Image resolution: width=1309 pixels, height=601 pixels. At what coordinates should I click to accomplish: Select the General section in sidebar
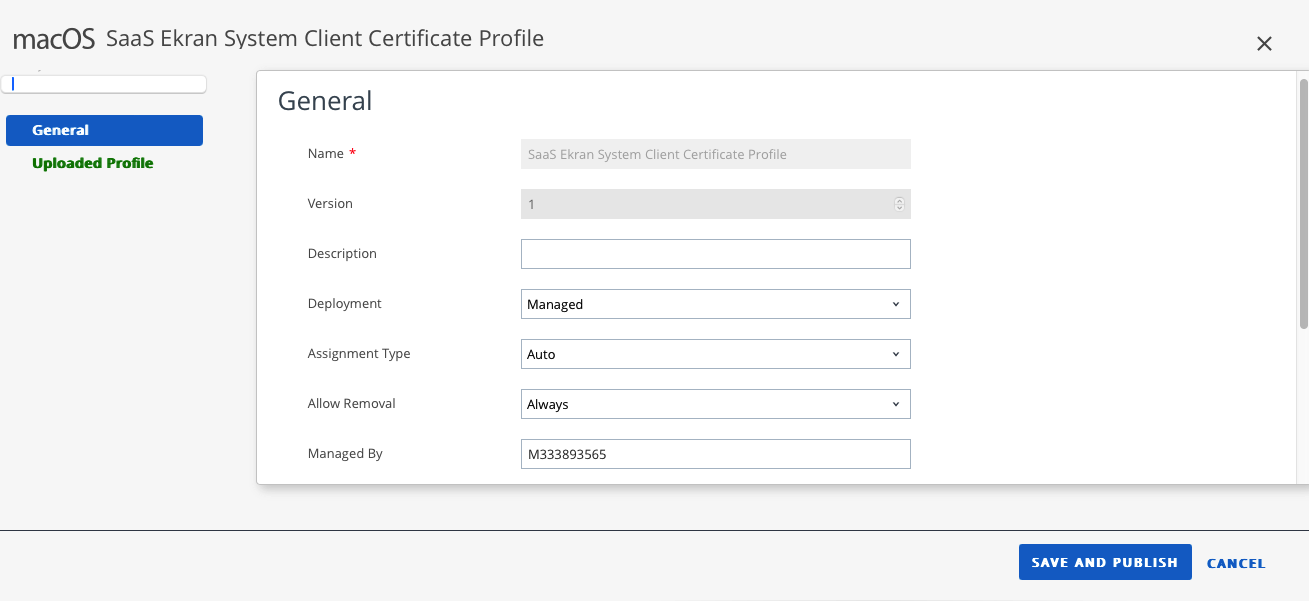click(104, 130)
